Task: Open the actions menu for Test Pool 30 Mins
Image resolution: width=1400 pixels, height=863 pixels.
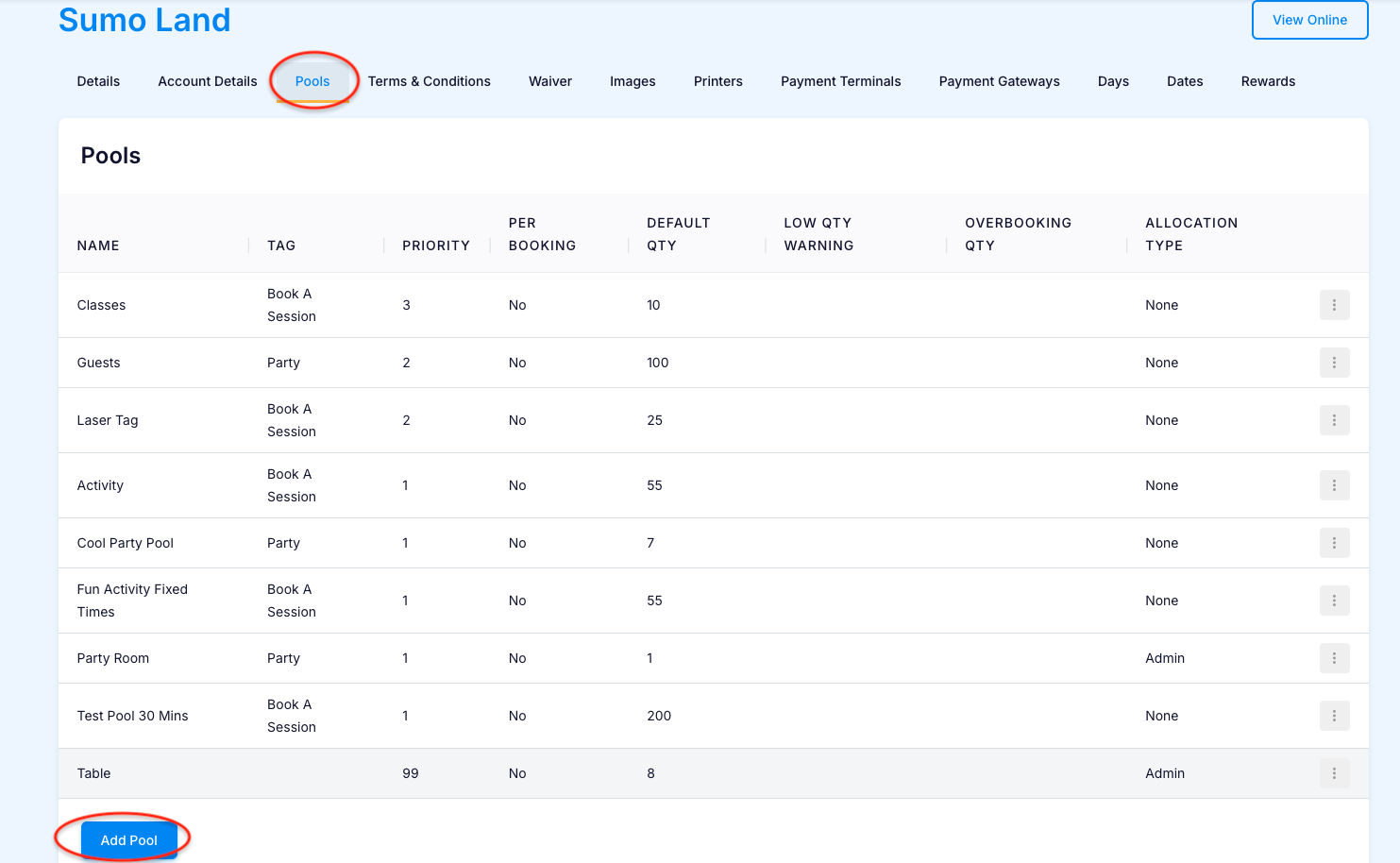Action: click(1334, 716)
